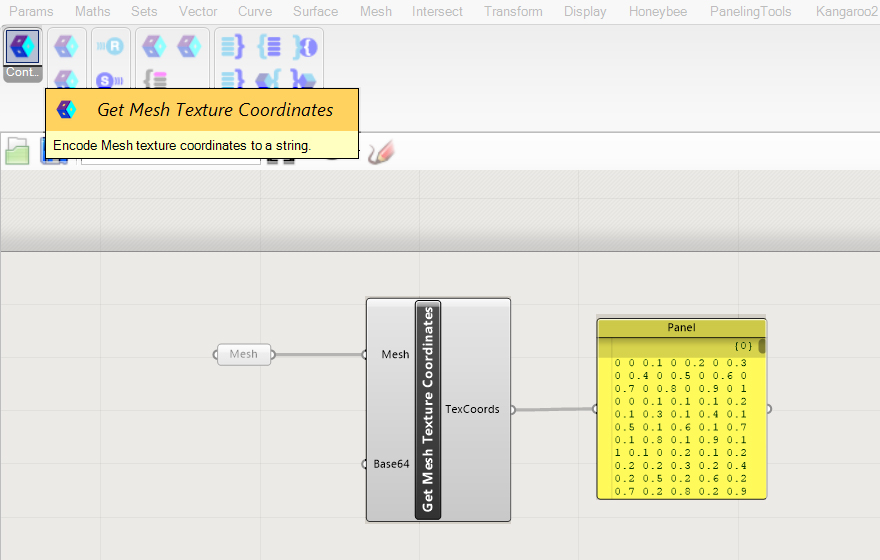Click the highlighted Get Mesh Texture Coordinates icon
Screen dimensions: 880x560
22,46
